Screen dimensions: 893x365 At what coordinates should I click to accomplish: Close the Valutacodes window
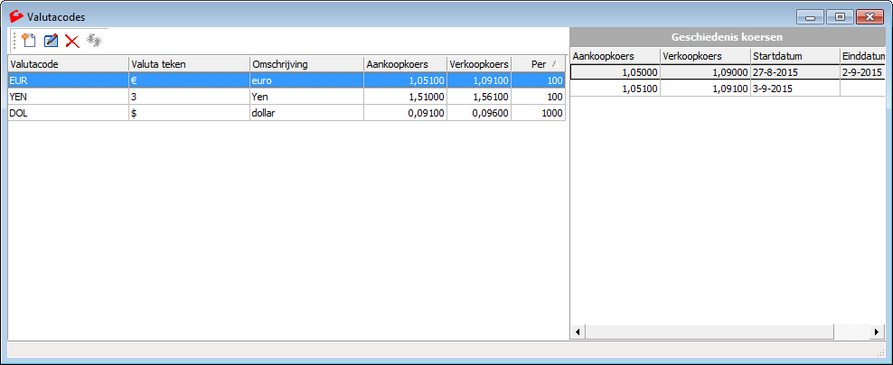pyautogui.click(x=869, y=17)
